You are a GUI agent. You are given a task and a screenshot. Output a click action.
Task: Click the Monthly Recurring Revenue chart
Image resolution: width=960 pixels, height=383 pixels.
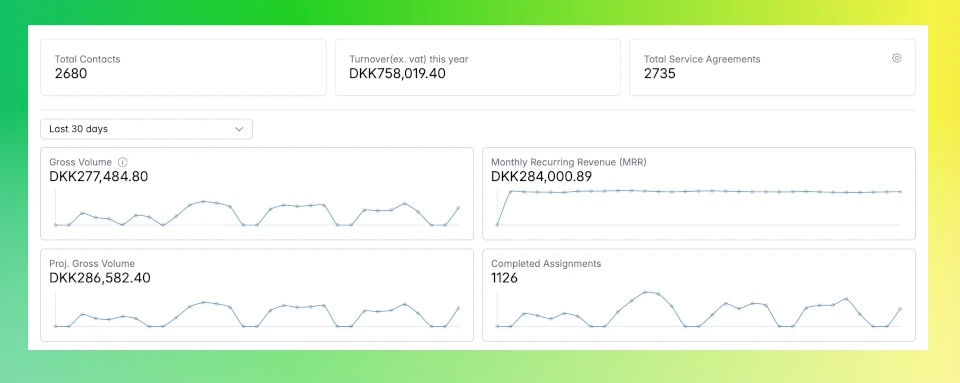699,208
